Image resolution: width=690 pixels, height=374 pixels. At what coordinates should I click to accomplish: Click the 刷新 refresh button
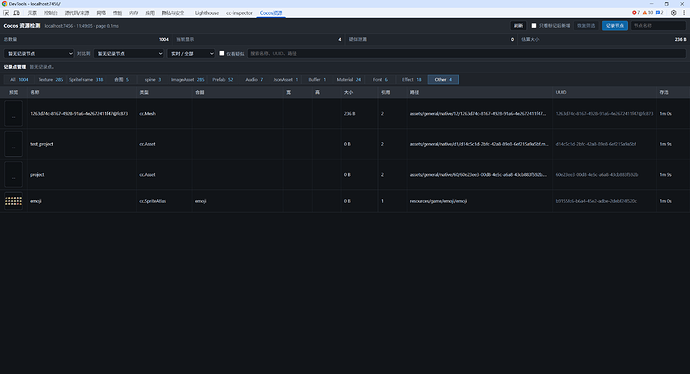(518, 26)
